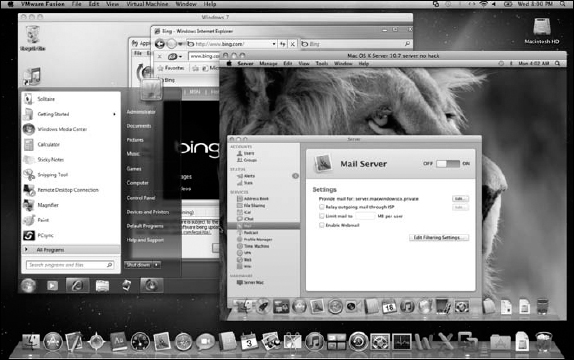Launch Magnifier from the Start menu

71,205
